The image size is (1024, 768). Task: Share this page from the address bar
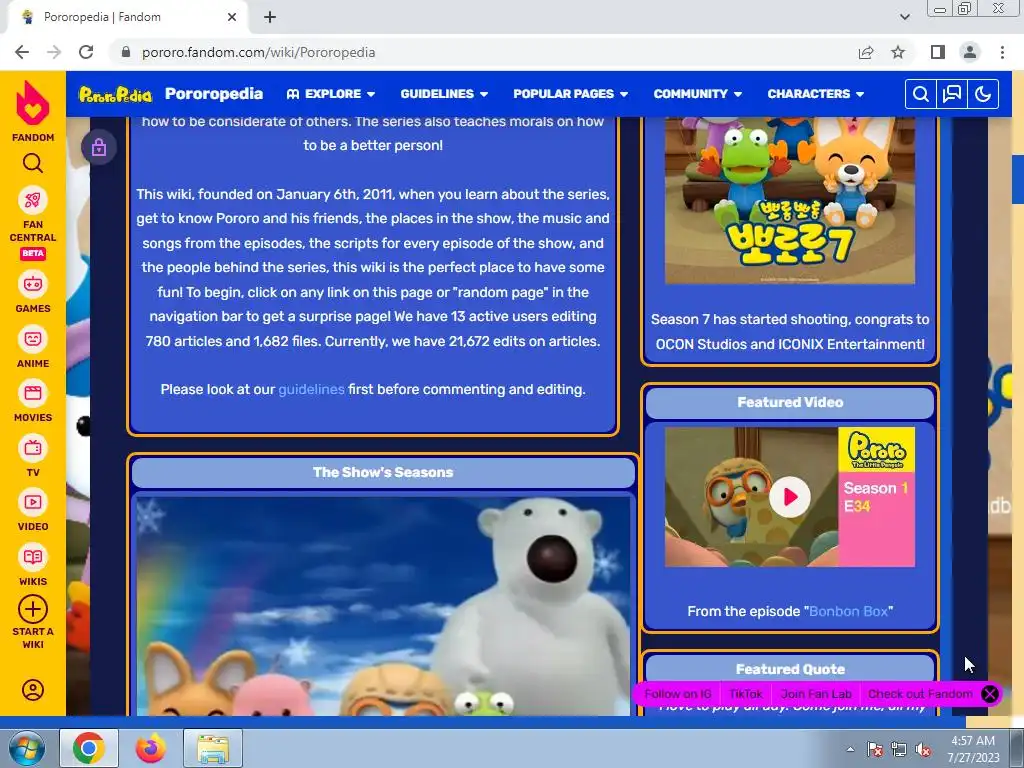coord(866,52)
